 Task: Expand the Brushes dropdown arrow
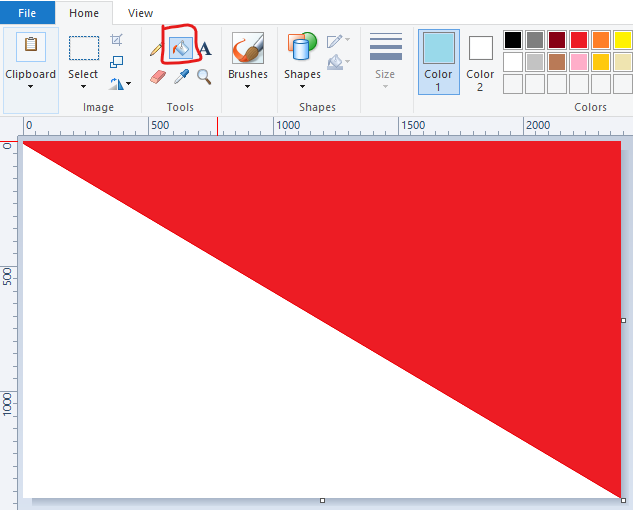pyautogui.click(x=247, y=86)
